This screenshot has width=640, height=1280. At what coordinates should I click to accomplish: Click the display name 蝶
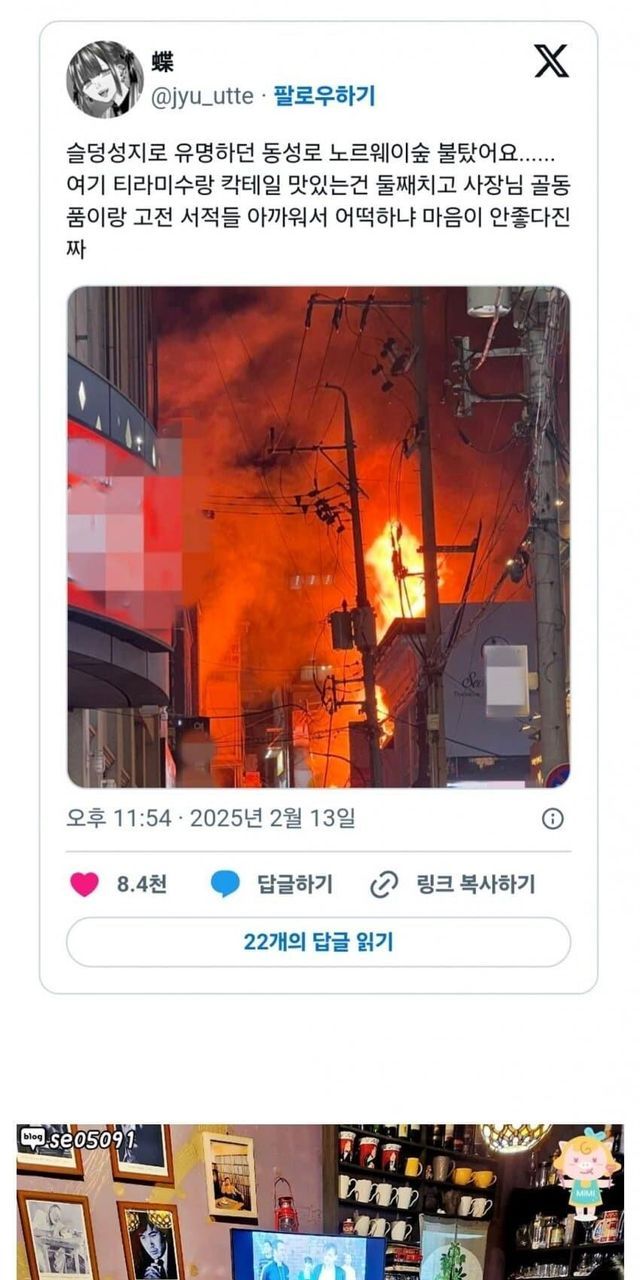tap(162, 62)
